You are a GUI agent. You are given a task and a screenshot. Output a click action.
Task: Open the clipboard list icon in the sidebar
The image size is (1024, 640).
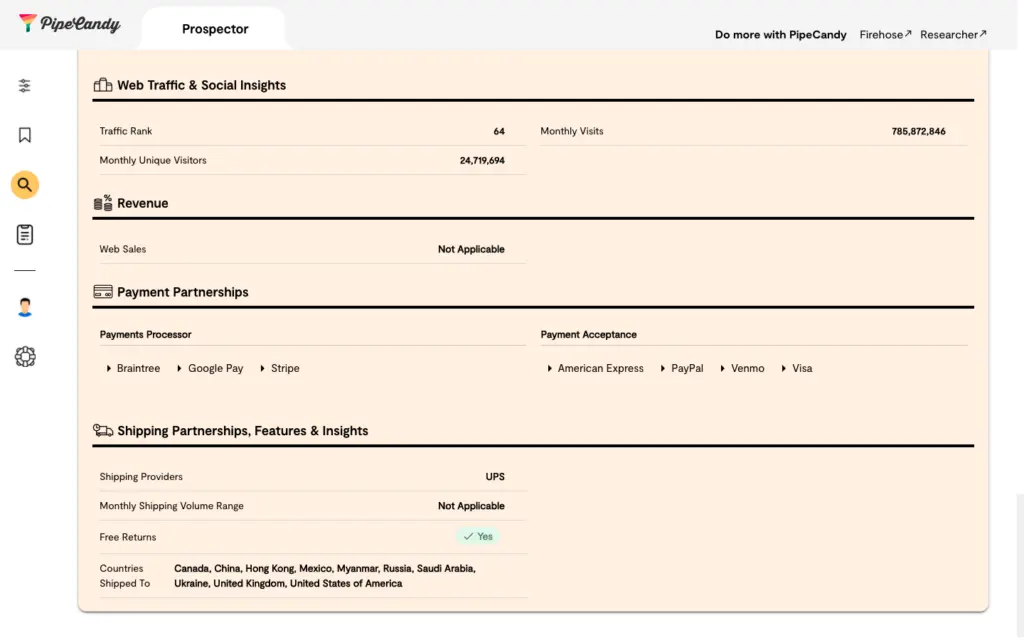(x=25, y=235)
